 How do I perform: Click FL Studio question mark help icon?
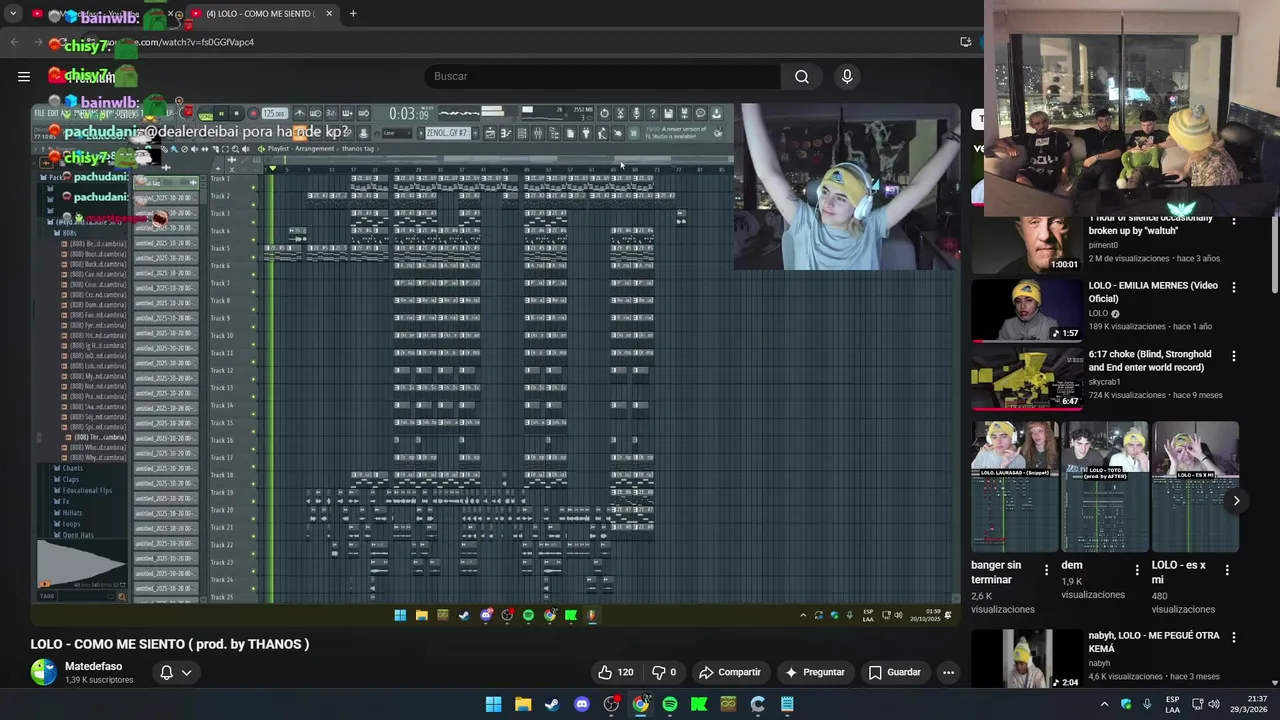[x=652, y=113]
